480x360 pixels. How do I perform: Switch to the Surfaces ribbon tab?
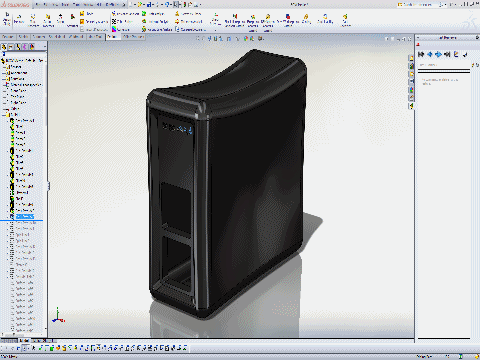[x=39, y=37]
